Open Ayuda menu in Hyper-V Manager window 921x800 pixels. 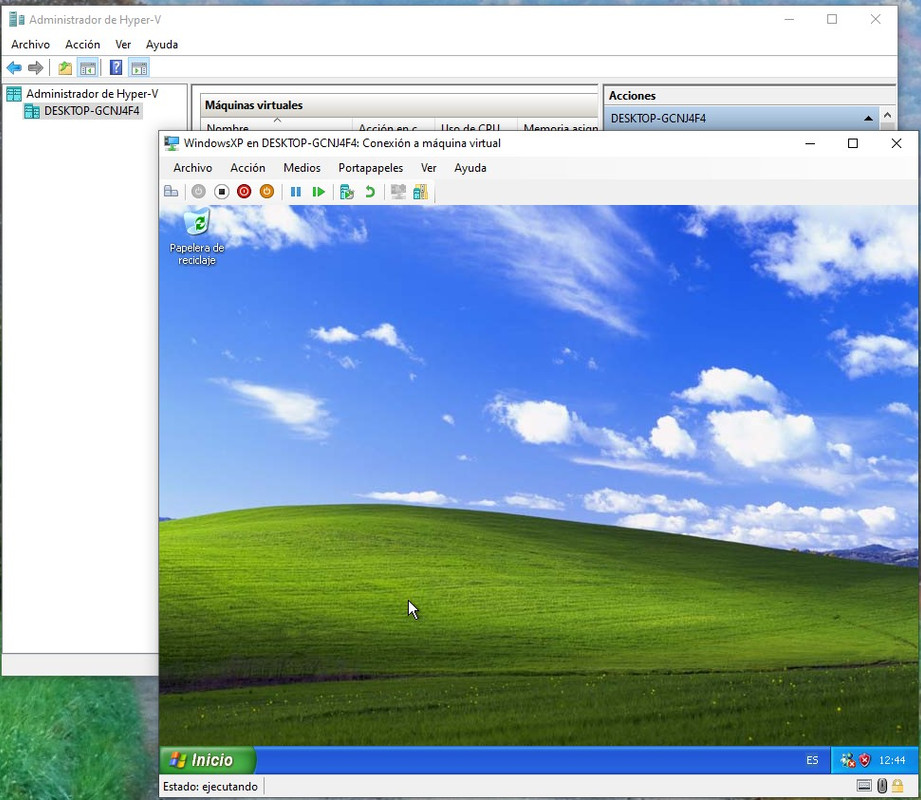click(162, 45)
